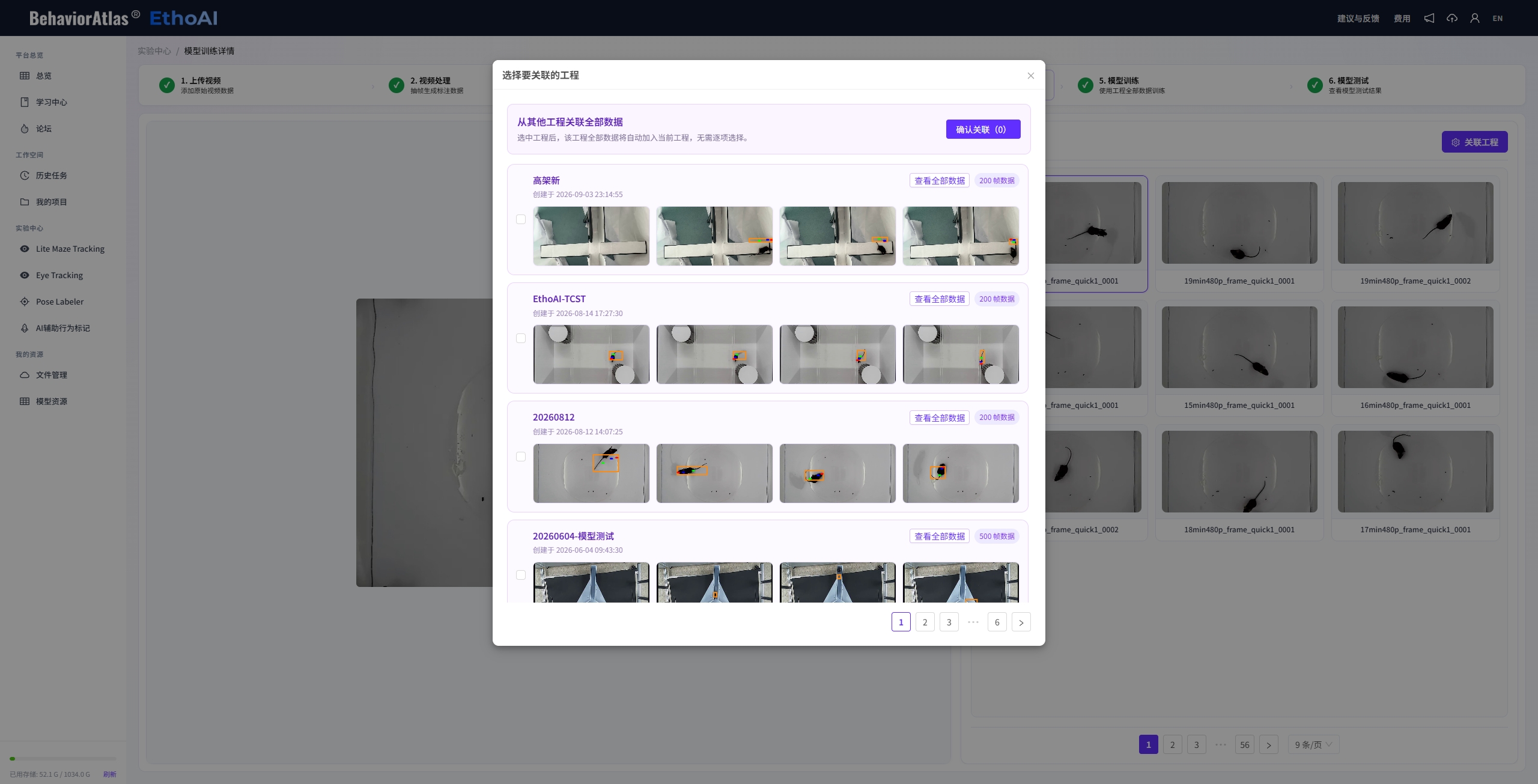This screenshot has width=1538, height=784.
Task: Check the EthoAI-TCST project checkbox
Action: pyautogui.click(x=521, y=338)
